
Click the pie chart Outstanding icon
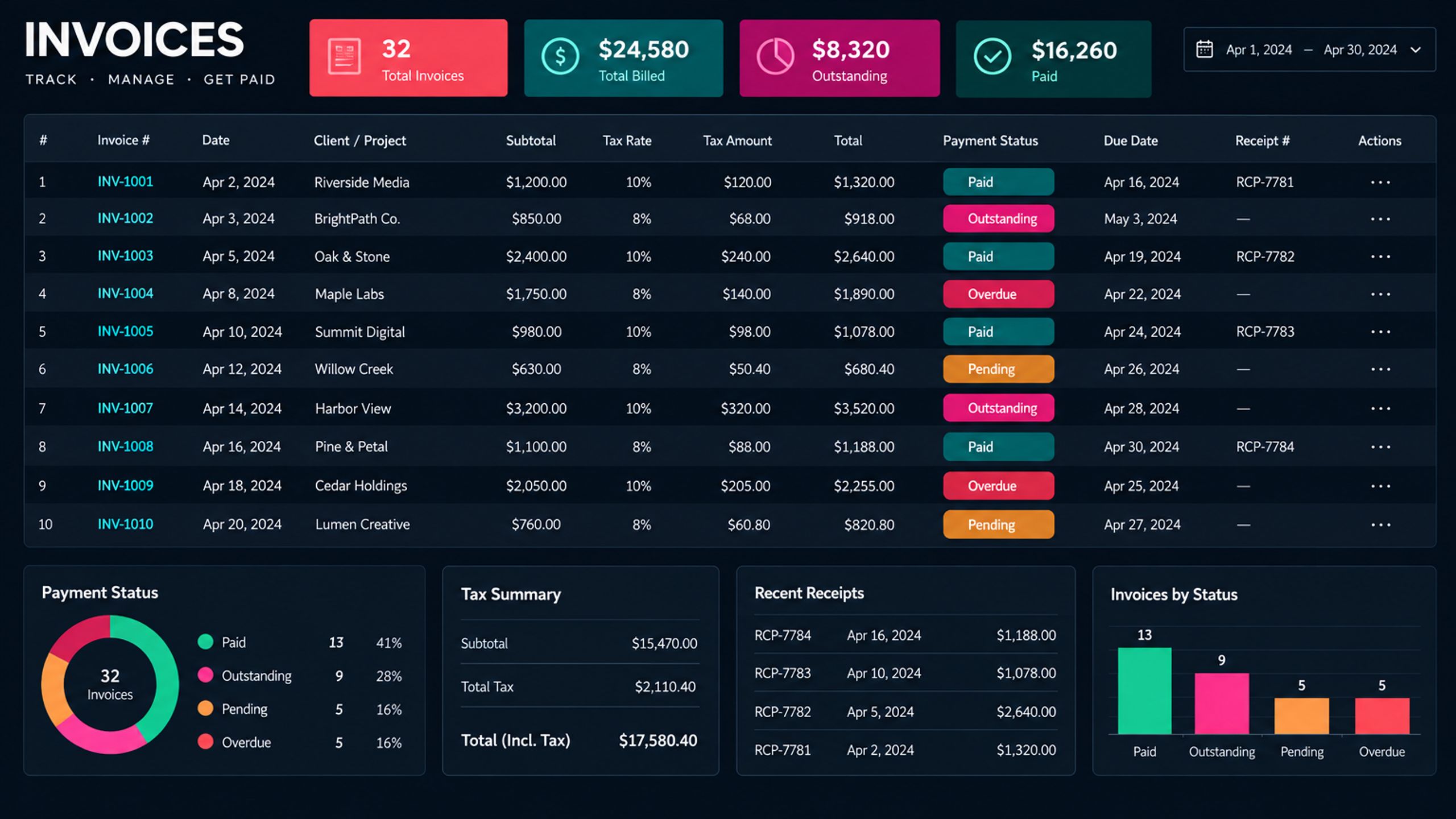775,56
